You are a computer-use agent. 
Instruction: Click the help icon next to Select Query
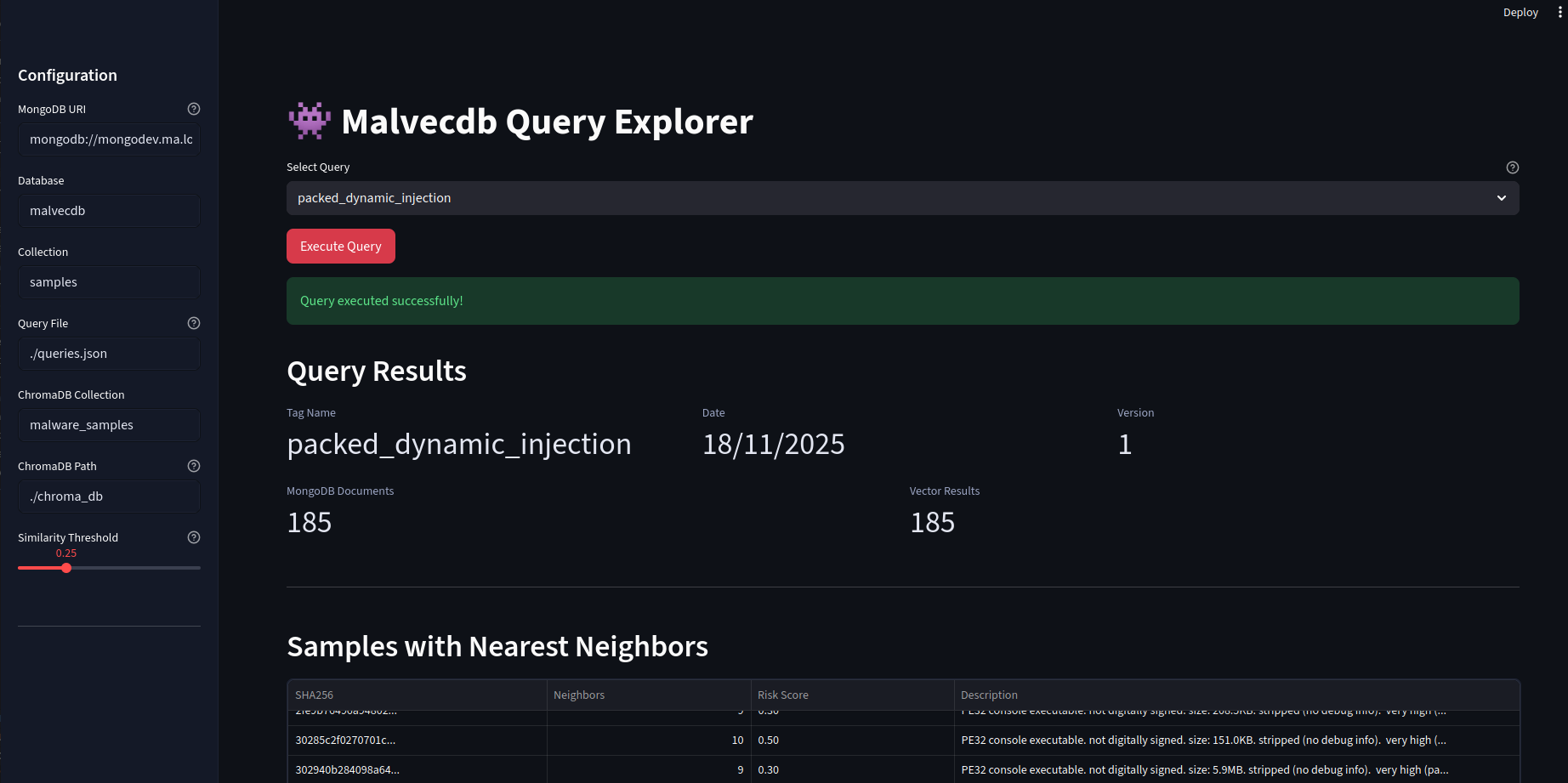coord(1513,167)
